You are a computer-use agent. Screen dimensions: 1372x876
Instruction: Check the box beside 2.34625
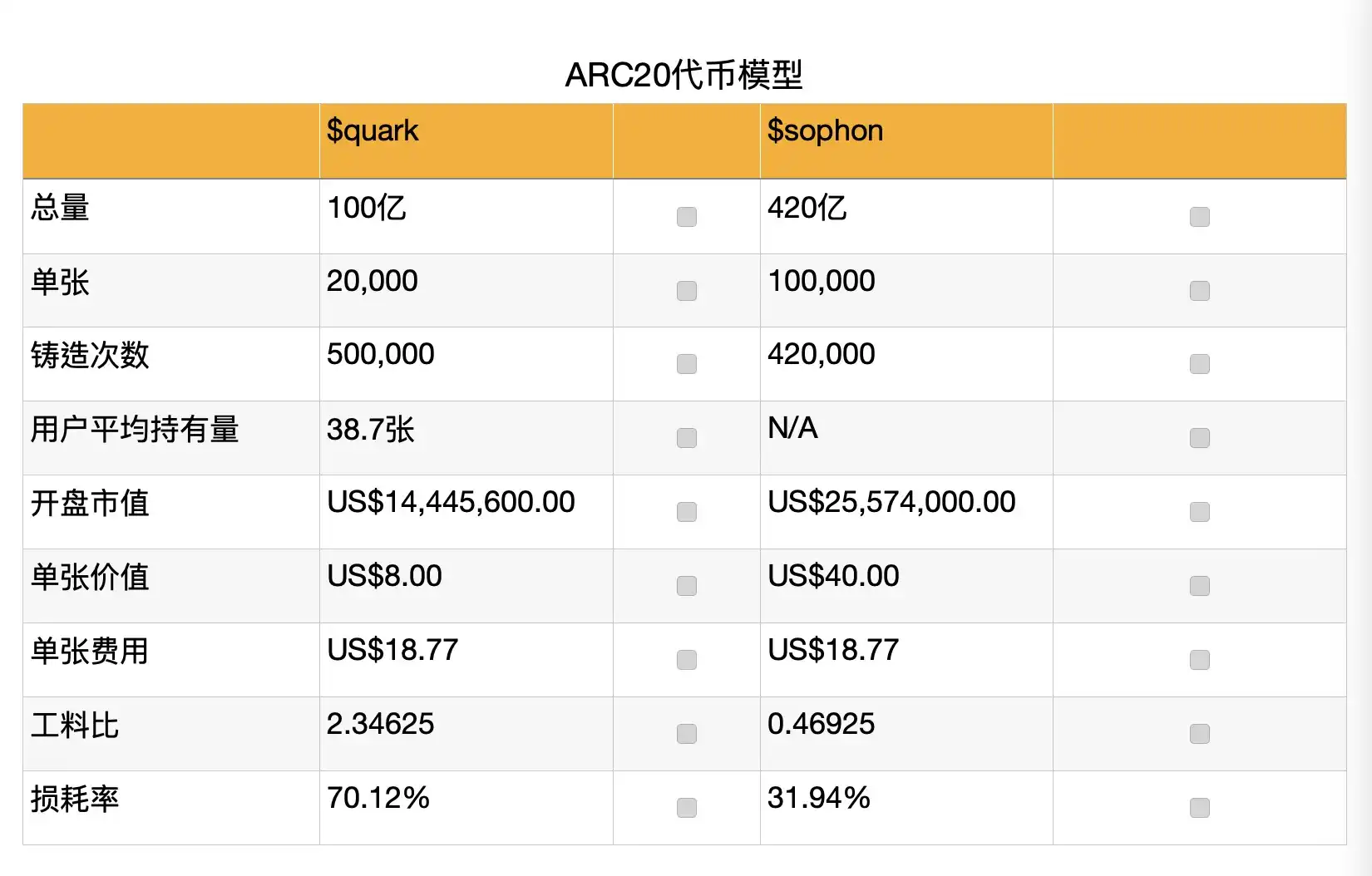pyautogui.click(x=687, y=734)
